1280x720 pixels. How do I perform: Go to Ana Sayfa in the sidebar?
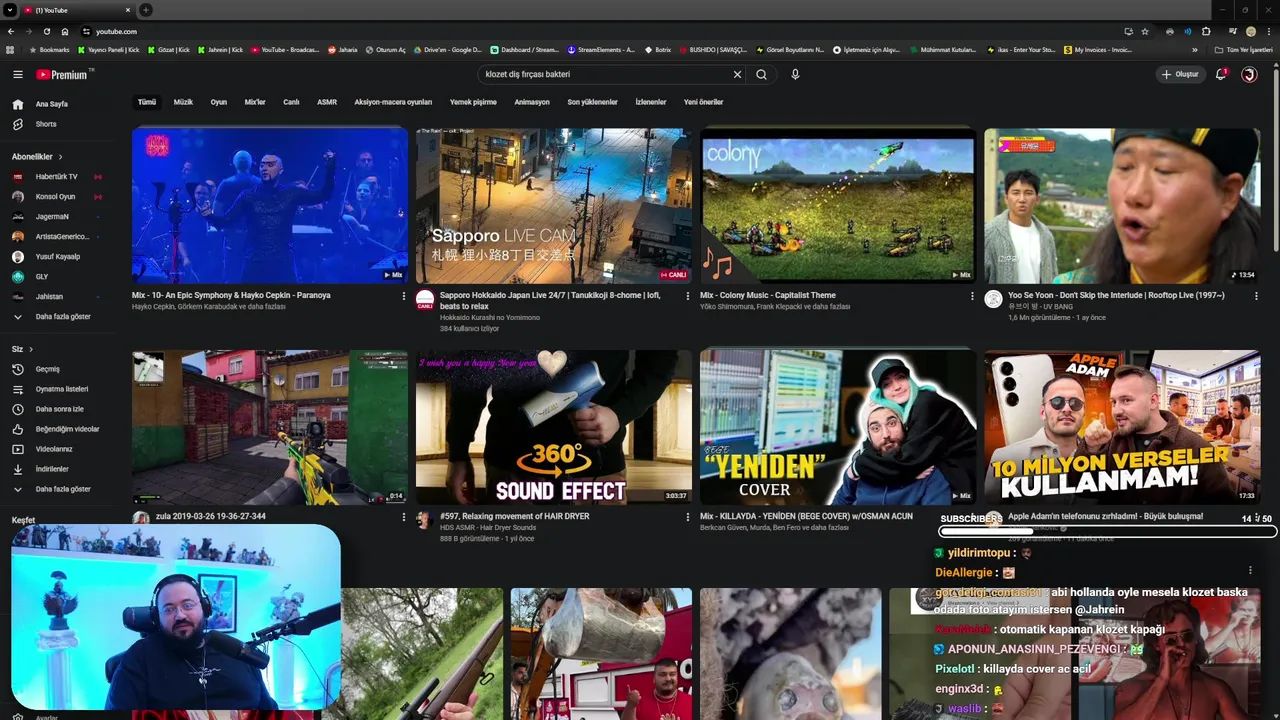tap(52, 104)
